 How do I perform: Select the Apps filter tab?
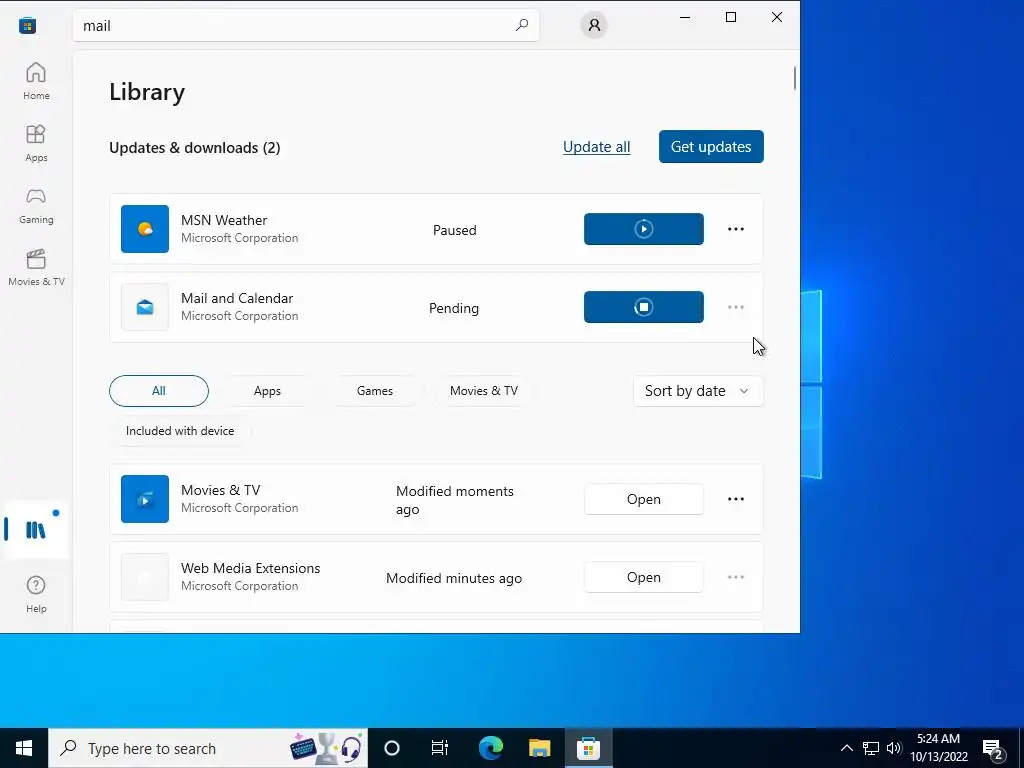coord(267,391)
